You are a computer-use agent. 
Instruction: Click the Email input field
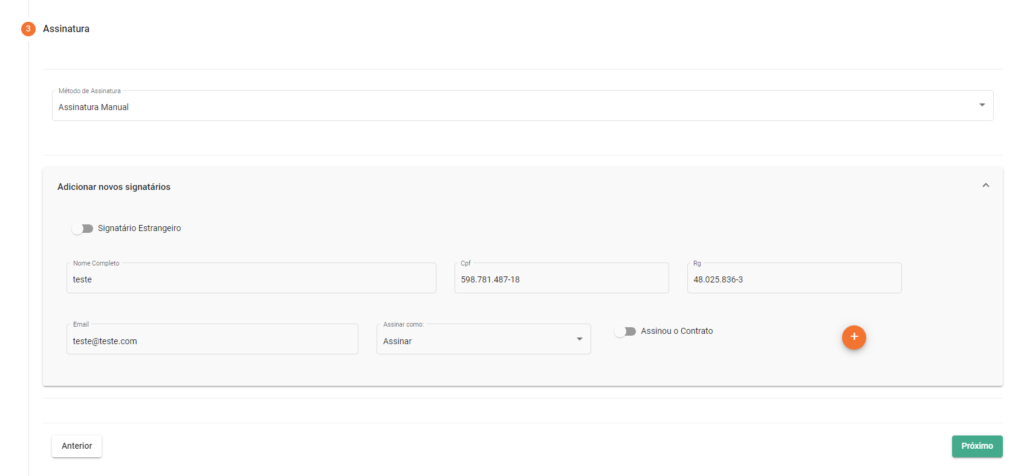[210, 340]
